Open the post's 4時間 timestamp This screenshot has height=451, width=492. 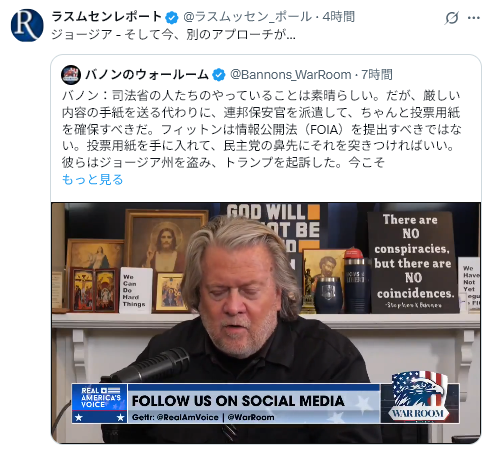(338, 17)
